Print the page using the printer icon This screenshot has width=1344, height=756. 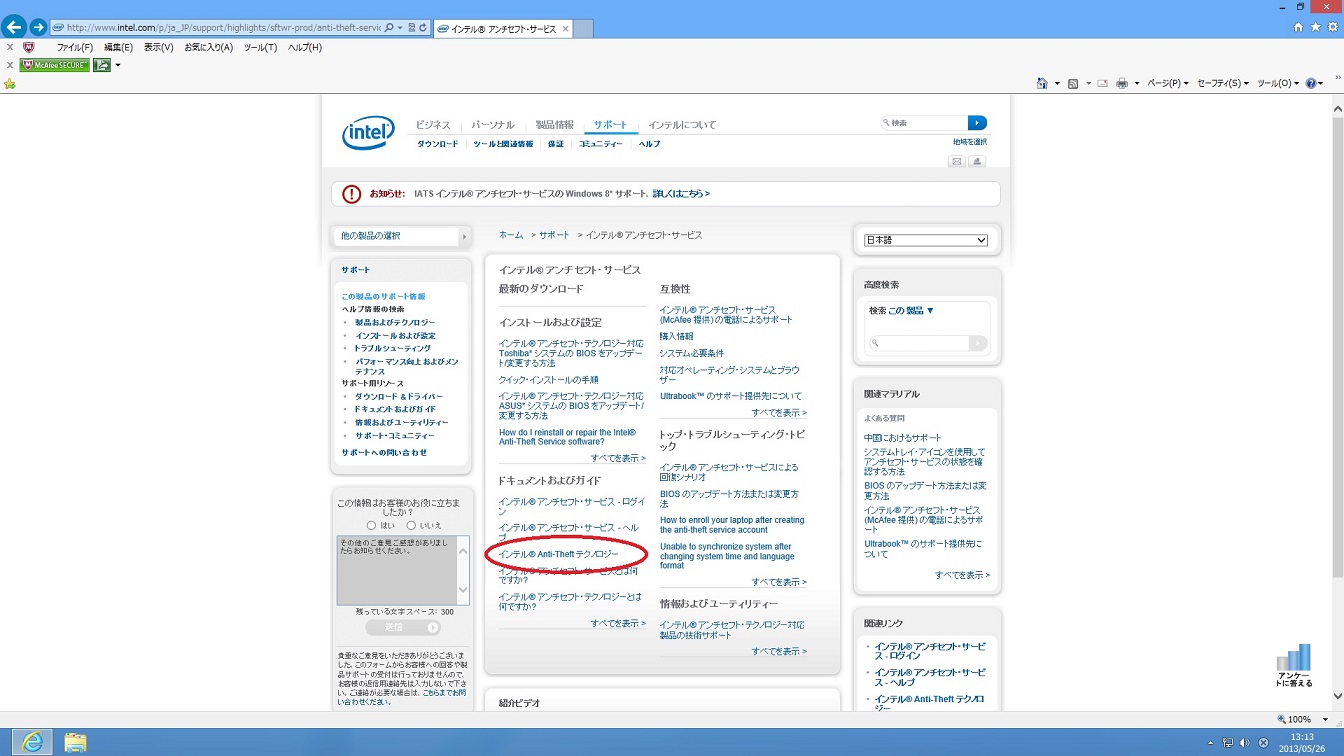1122,83
